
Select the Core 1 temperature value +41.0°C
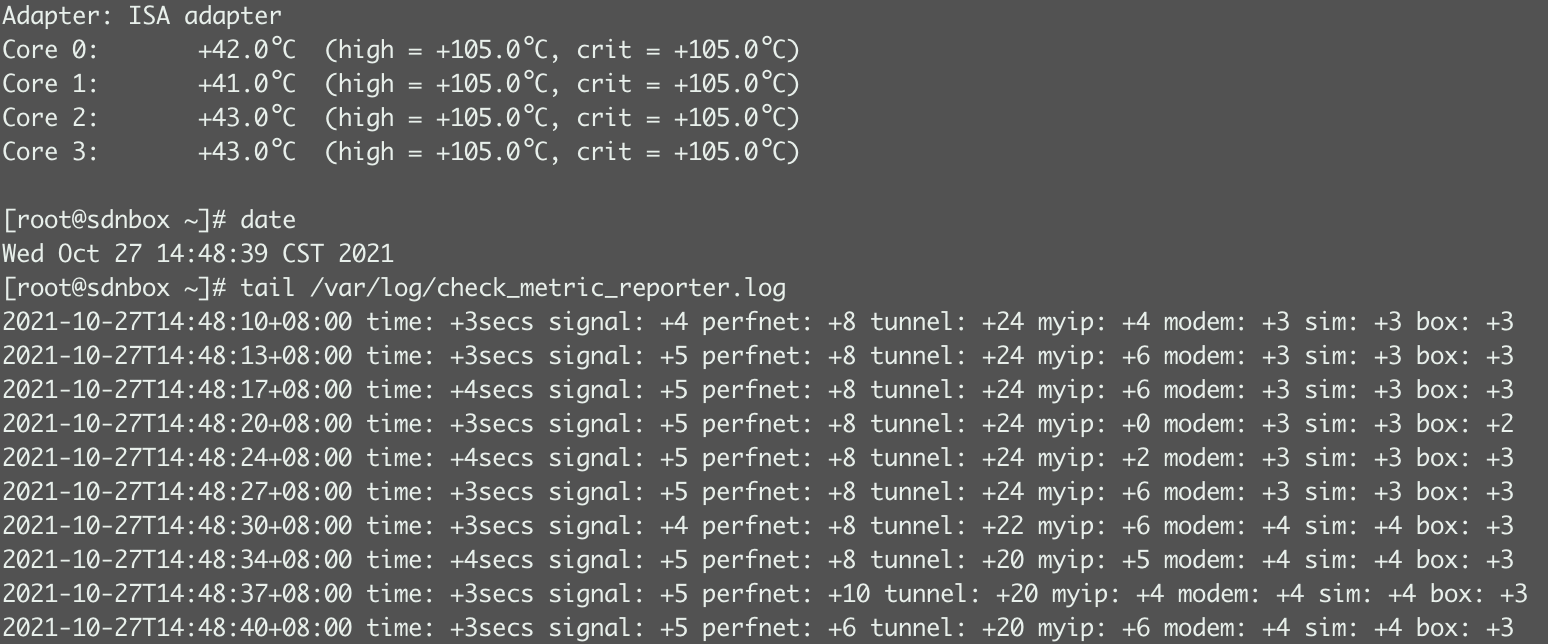246,84
